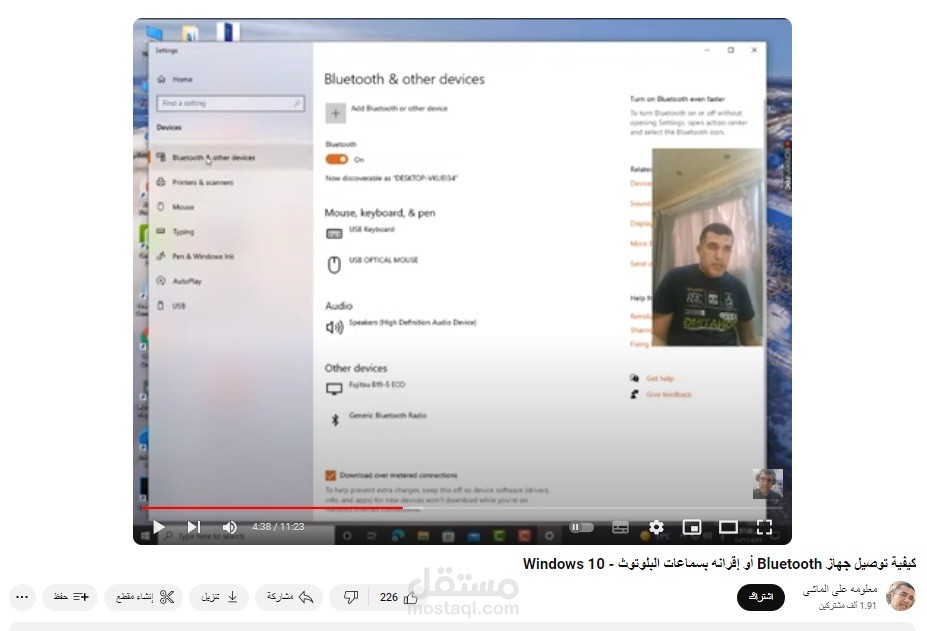Viewport: 927px width, 631px height.
Task: Click the حفظ save button
Action: point(70,597)
